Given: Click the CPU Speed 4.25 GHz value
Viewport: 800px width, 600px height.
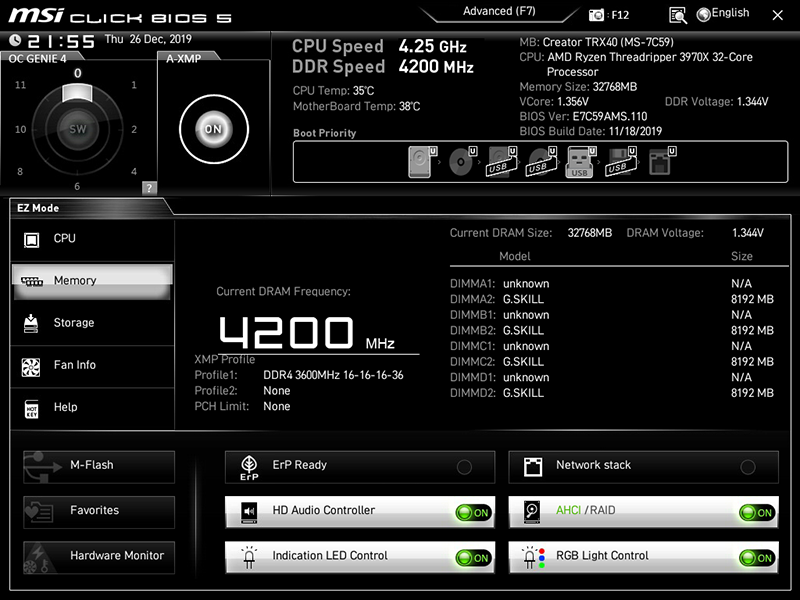Looking at the screenshot, I should pyautogui.click(x=433, y=46).
